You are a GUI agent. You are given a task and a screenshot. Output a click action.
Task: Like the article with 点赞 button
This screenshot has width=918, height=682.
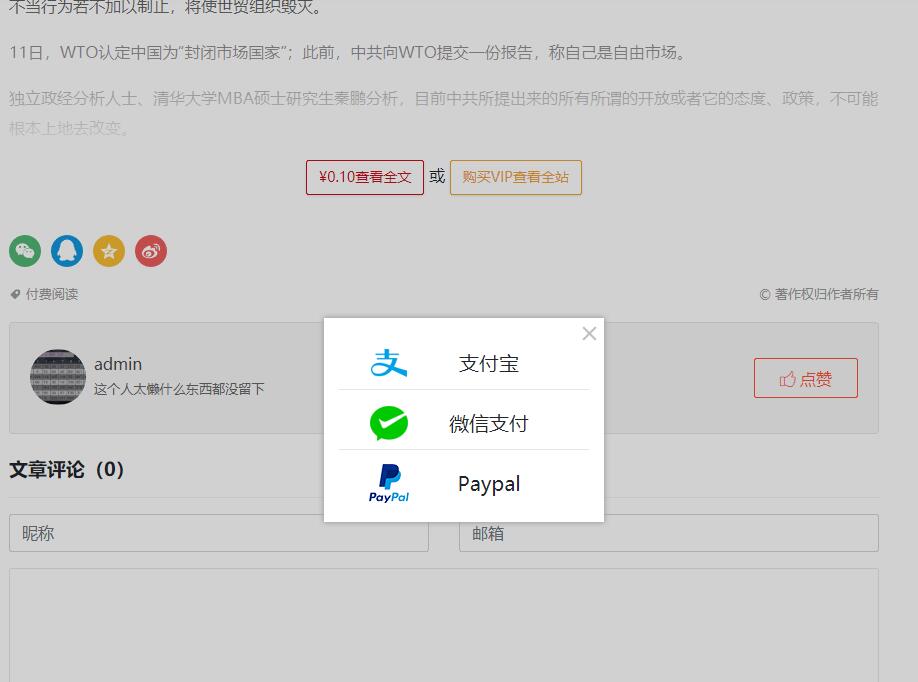806,378
